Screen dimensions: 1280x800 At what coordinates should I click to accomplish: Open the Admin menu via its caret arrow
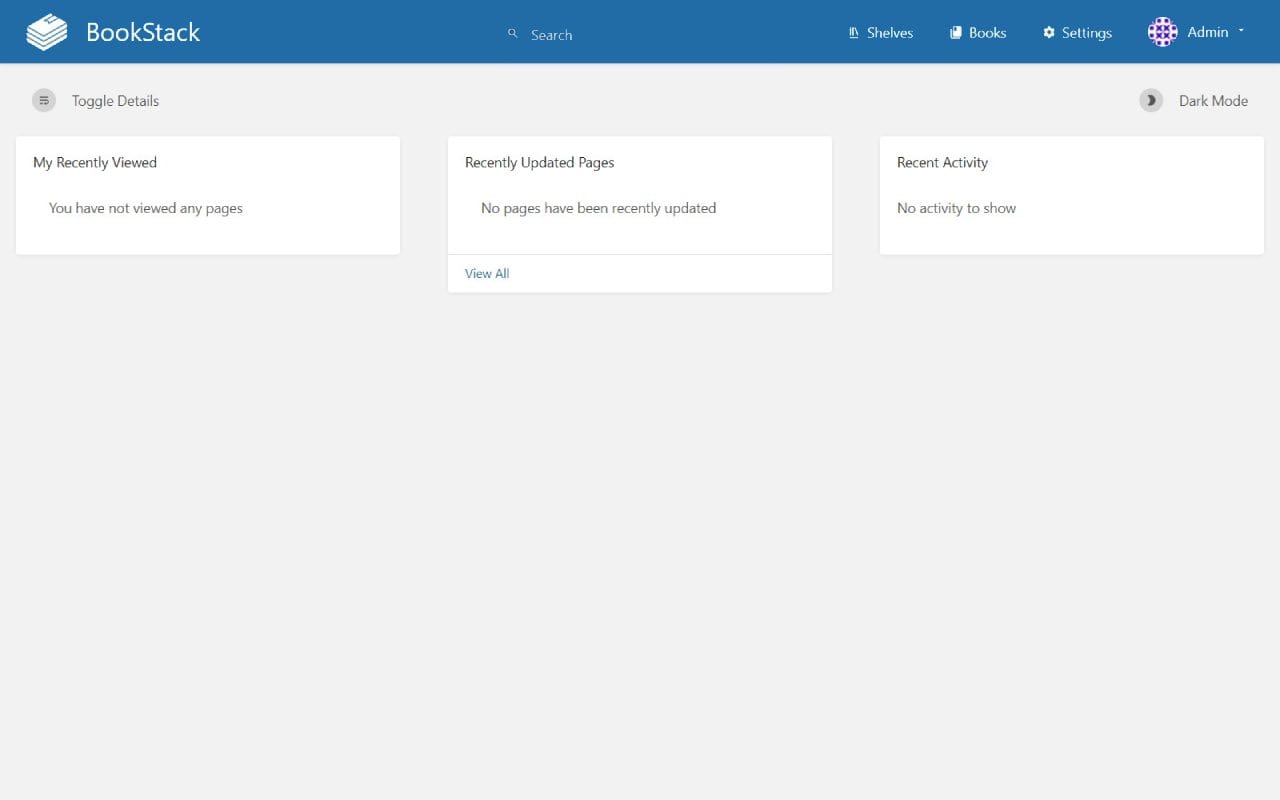(x=1240, y=31)
